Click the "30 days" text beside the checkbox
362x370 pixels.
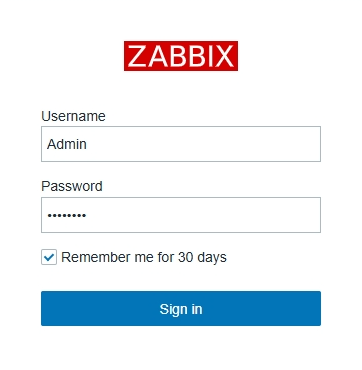tap(202, 257)
